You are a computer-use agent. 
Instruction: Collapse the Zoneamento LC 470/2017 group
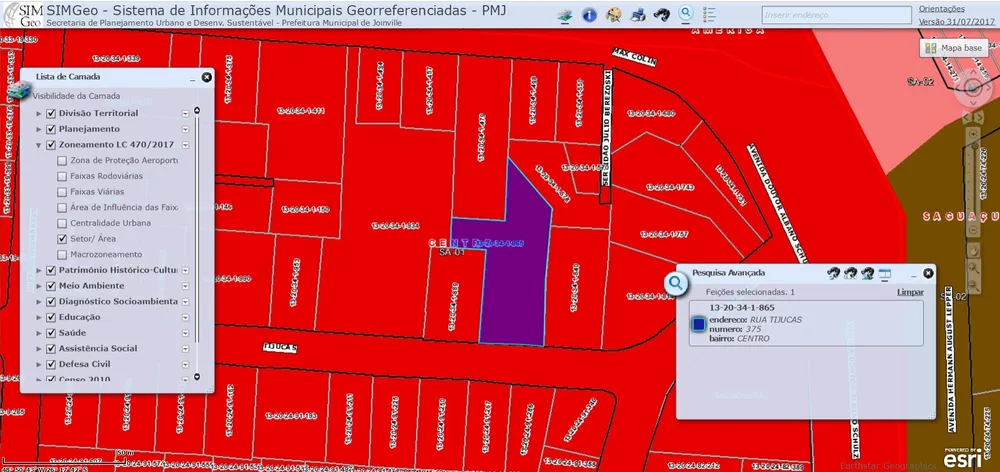39,145
